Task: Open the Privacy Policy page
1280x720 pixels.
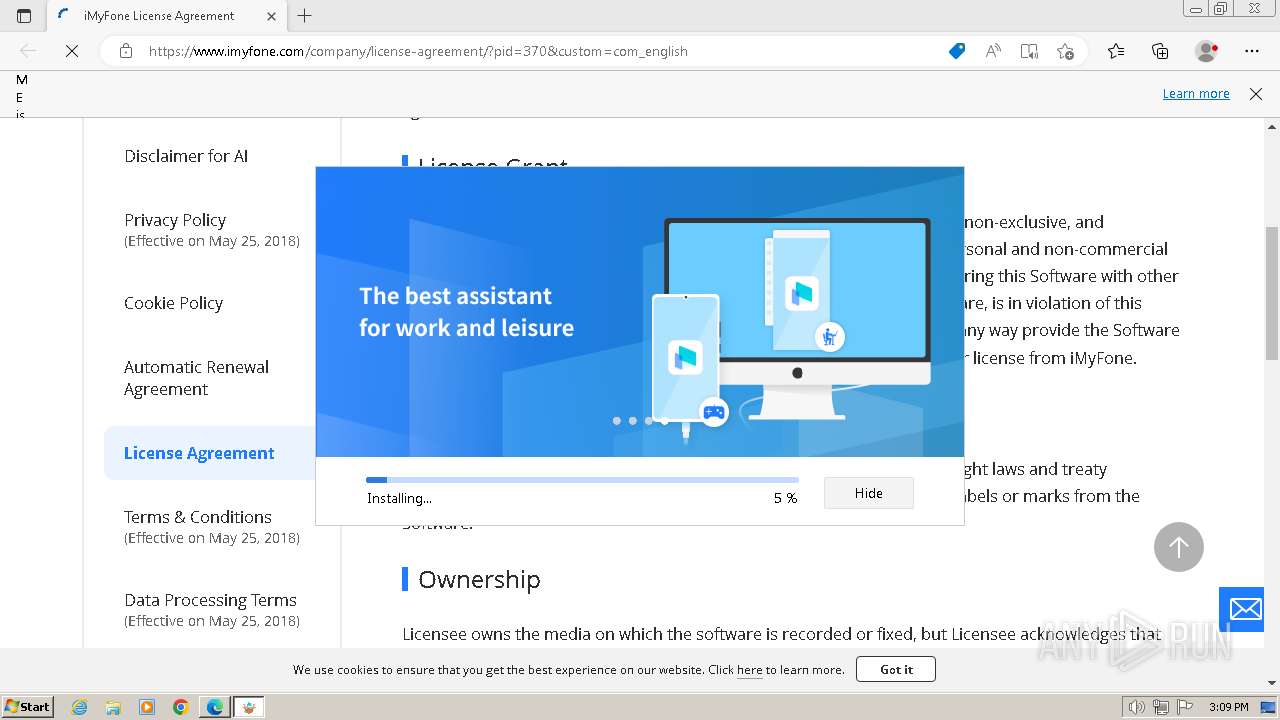Action: (175, 220)
